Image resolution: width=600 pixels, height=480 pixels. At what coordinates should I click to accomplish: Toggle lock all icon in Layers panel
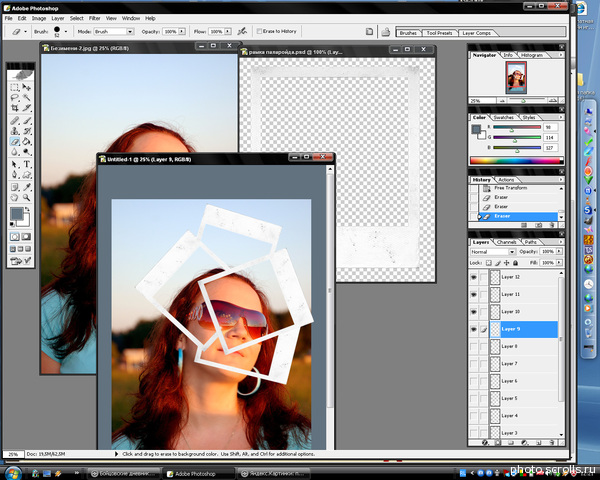tap(515, 263)
